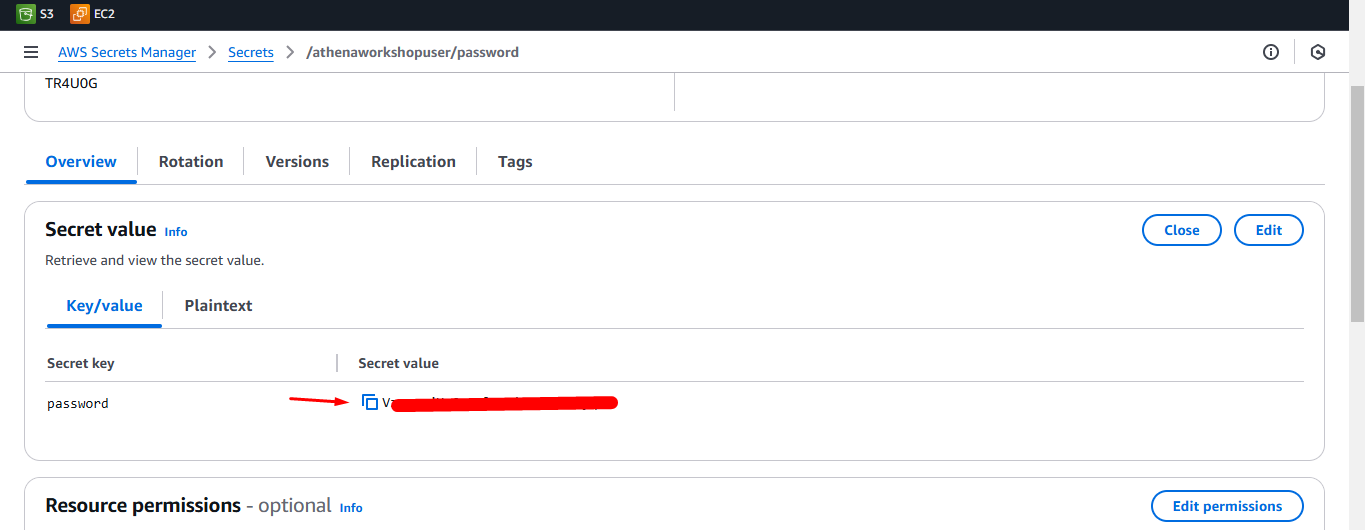Switch to the Overview tab
The height and width of the screenshot is (530, 1365).
tap(81, 161)
